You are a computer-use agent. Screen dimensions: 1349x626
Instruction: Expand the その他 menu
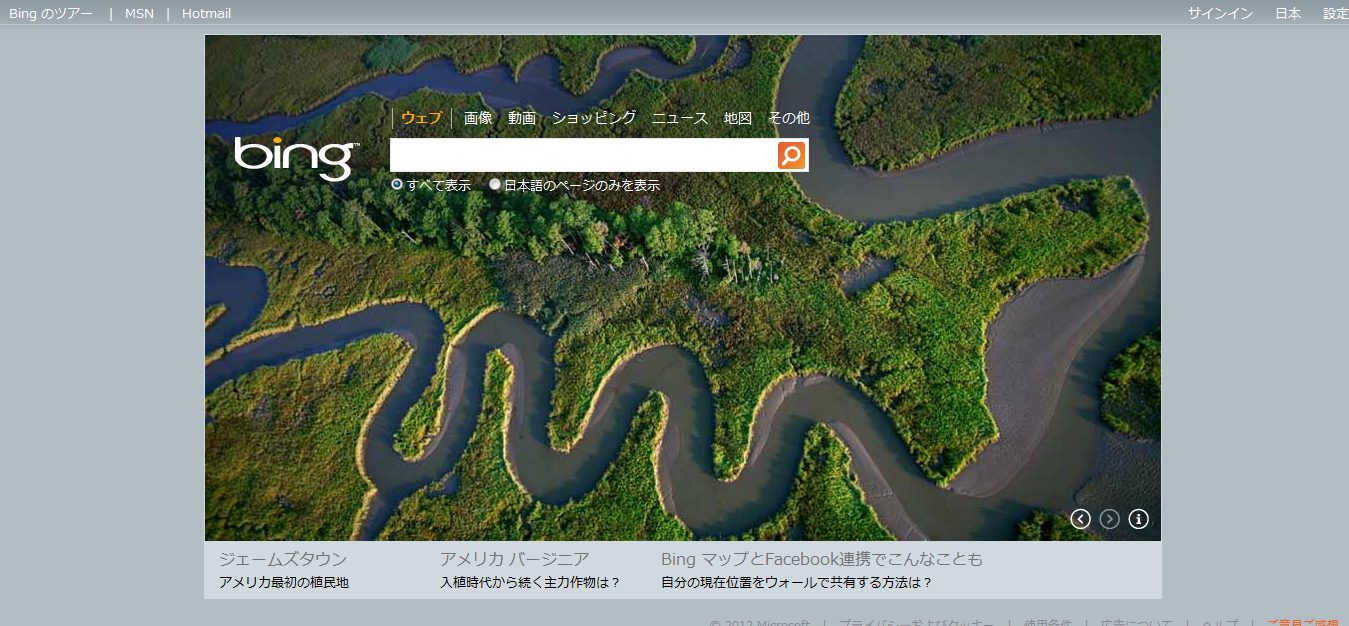click(789, 118)
